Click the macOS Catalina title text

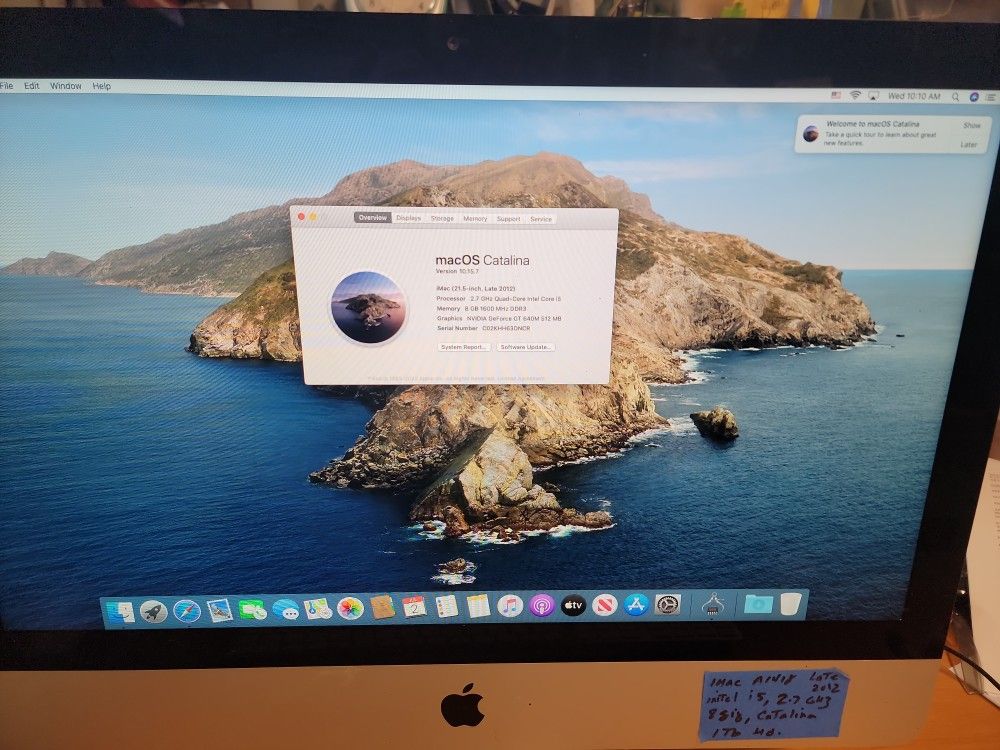coord(482,260)
